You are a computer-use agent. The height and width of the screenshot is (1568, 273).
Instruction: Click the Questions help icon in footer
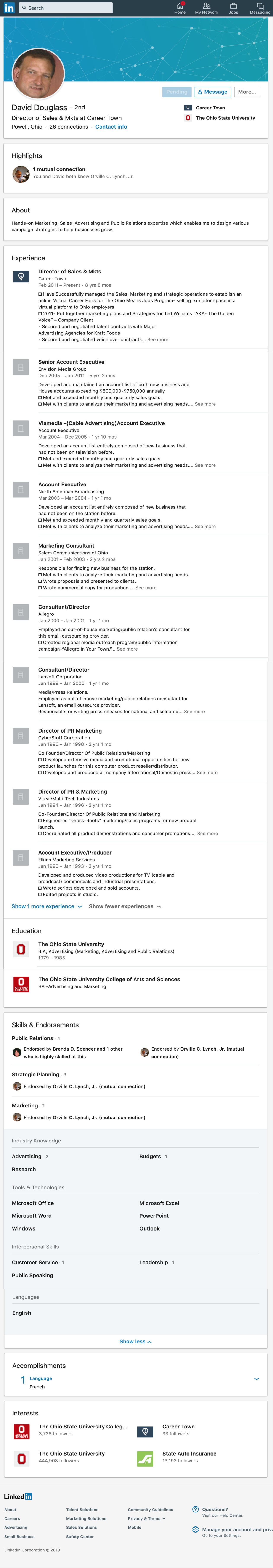(195, 1509)
